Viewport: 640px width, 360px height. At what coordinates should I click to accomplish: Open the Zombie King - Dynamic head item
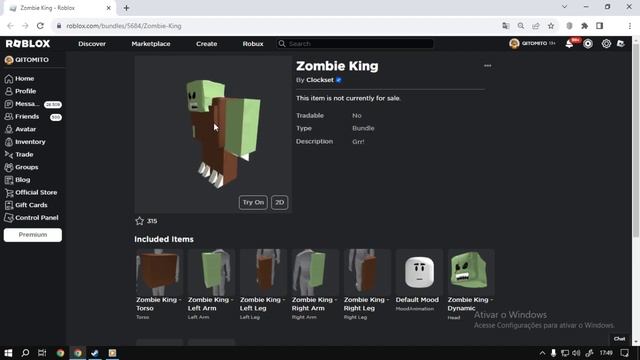471,284
